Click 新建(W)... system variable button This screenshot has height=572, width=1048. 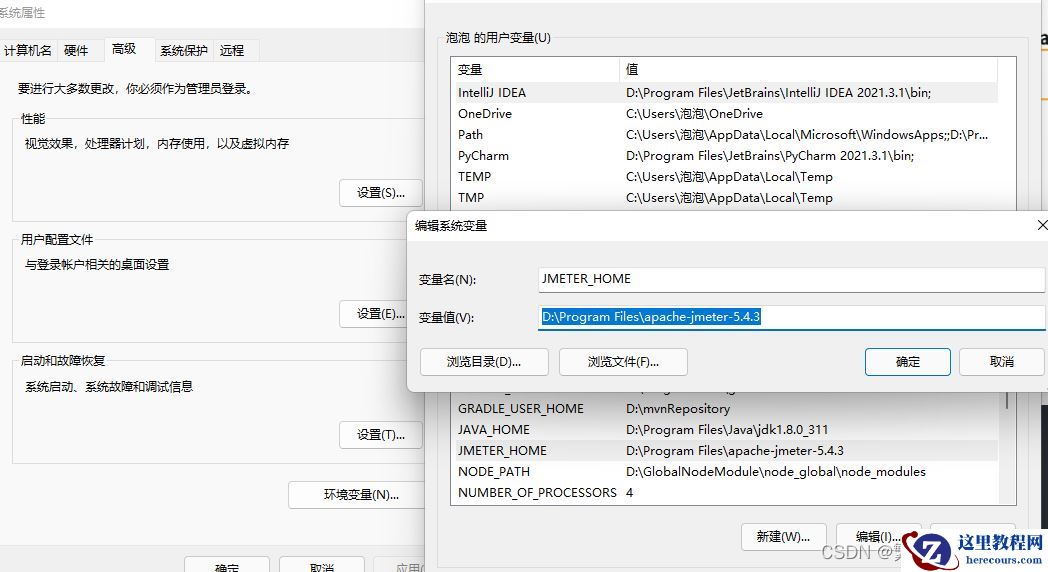point(783,537)
